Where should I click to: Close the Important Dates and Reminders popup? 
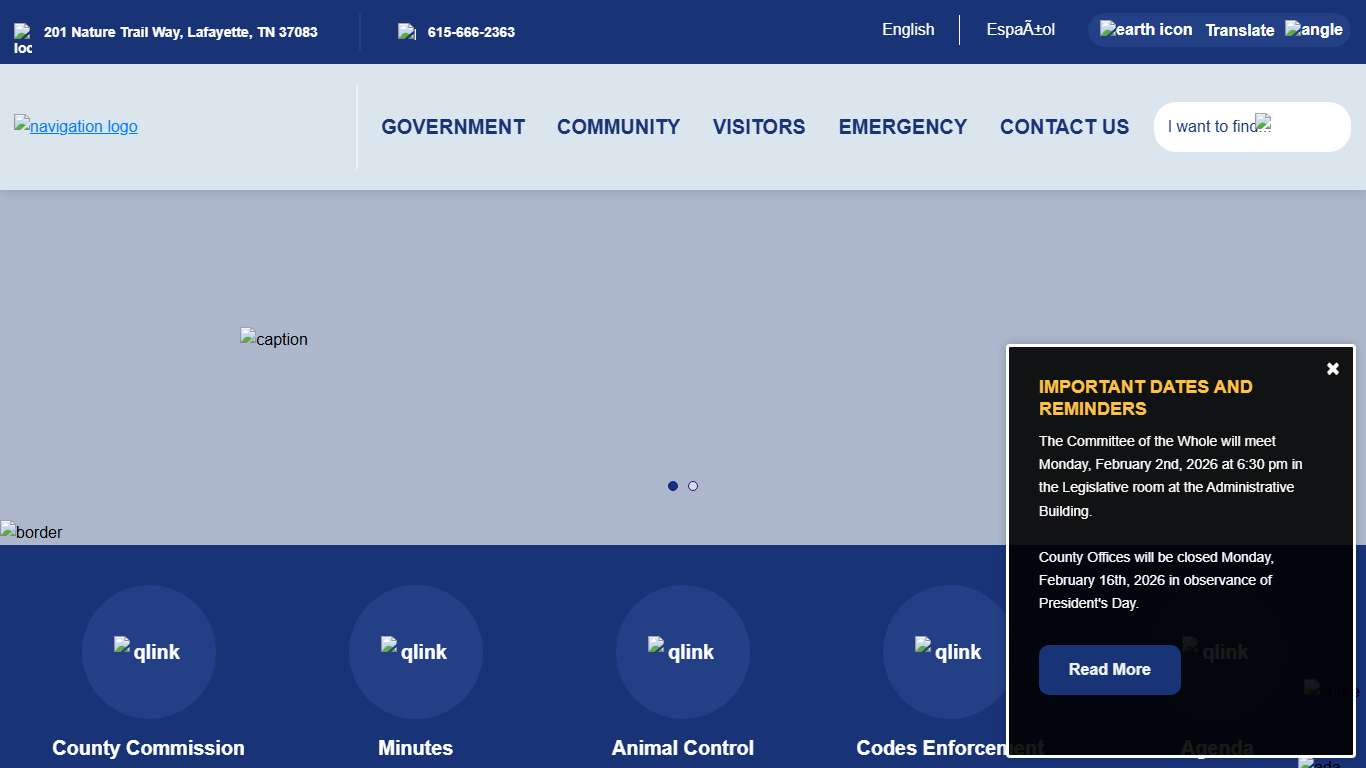(1332, 369)
